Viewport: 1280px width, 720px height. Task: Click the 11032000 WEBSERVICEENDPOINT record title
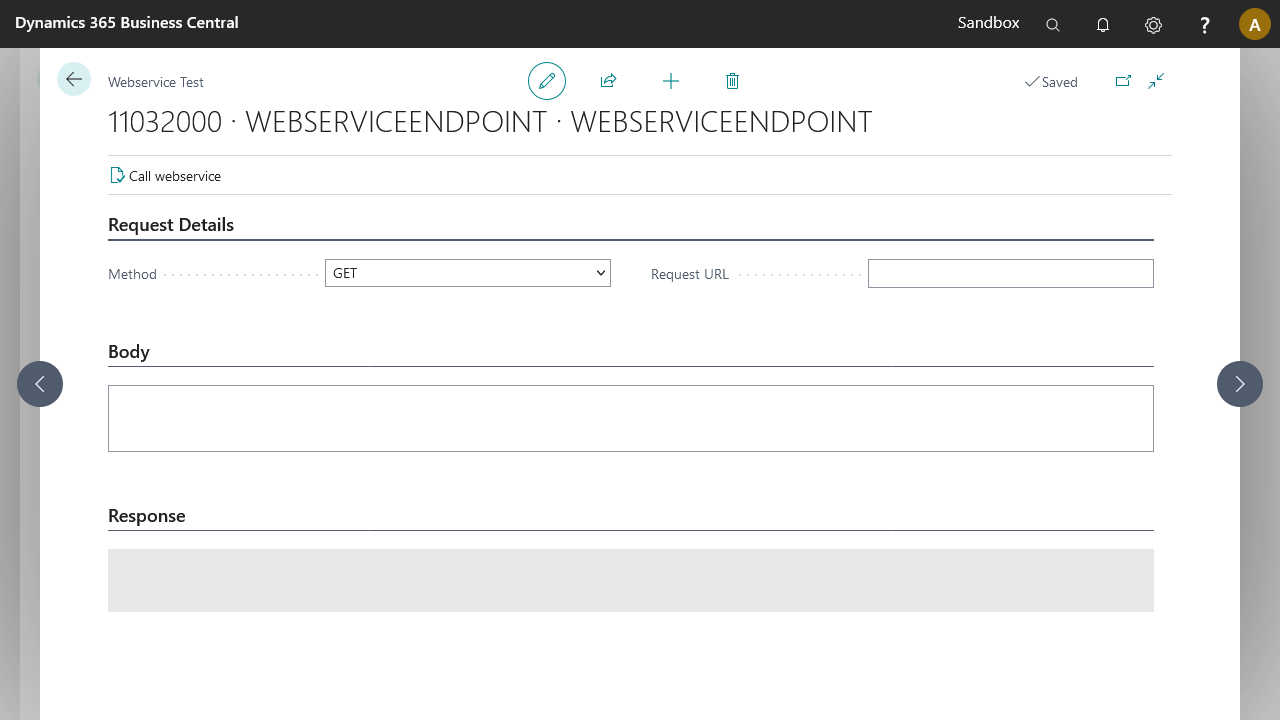490,122
